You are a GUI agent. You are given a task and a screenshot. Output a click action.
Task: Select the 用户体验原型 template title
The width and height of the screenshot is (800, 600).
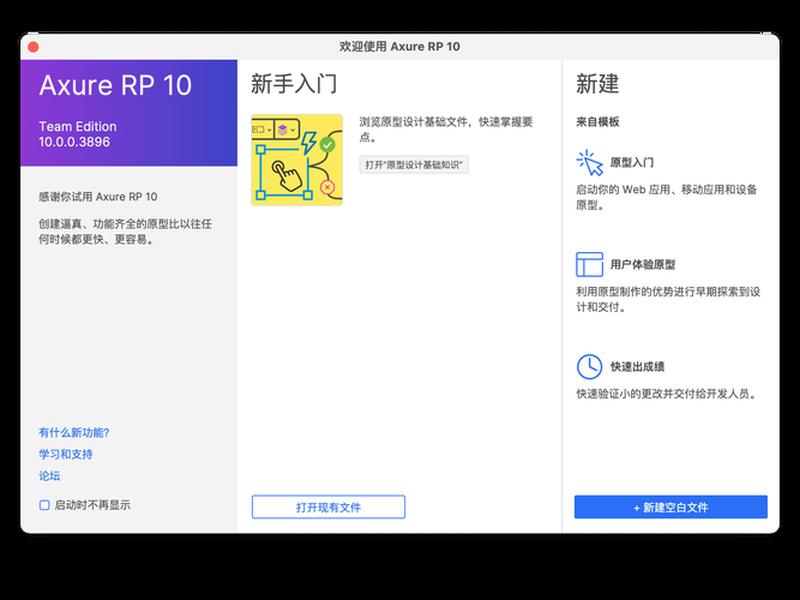point(642,264)
